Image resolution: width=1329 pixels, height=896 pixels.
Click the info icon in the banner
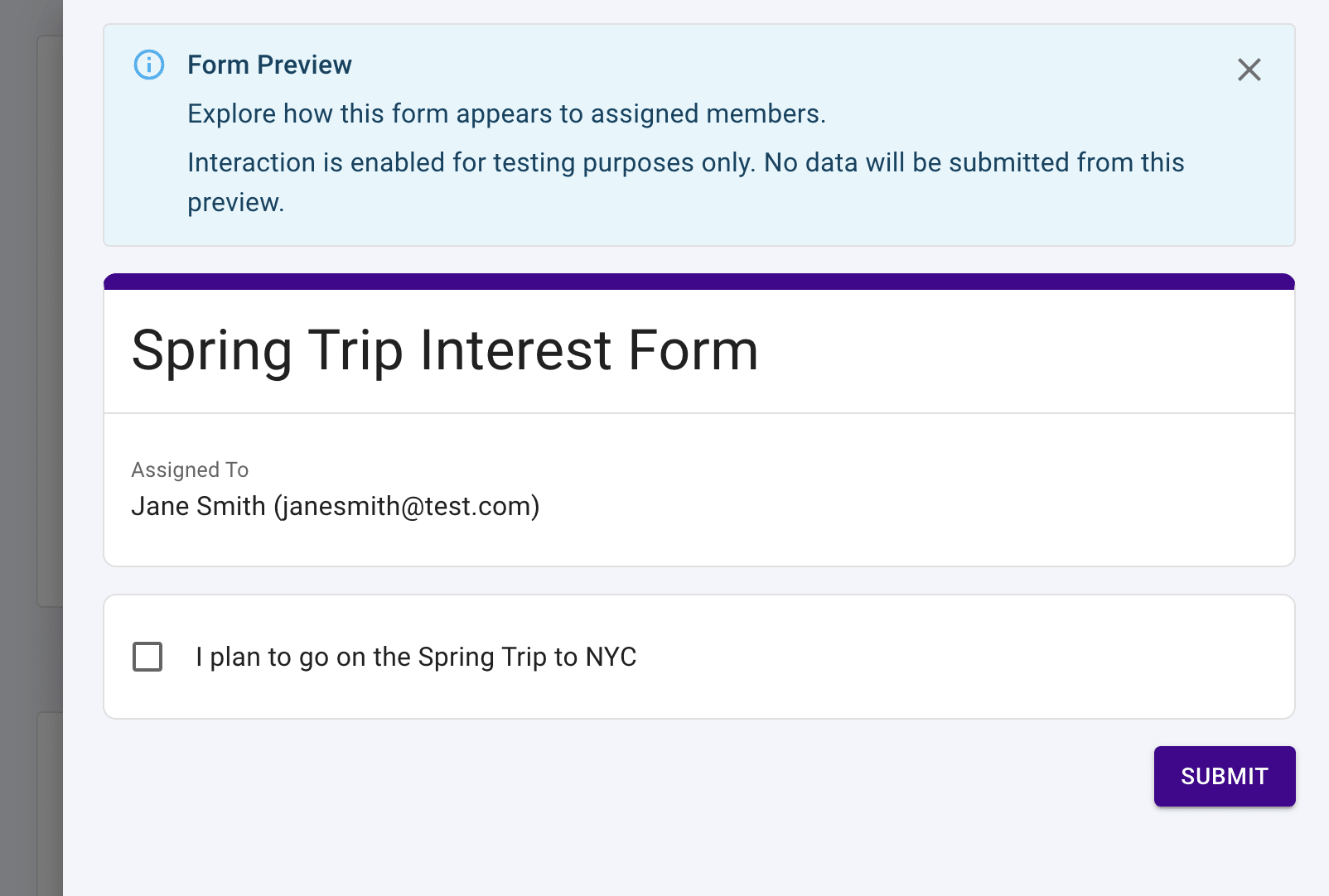coord(149,65)
